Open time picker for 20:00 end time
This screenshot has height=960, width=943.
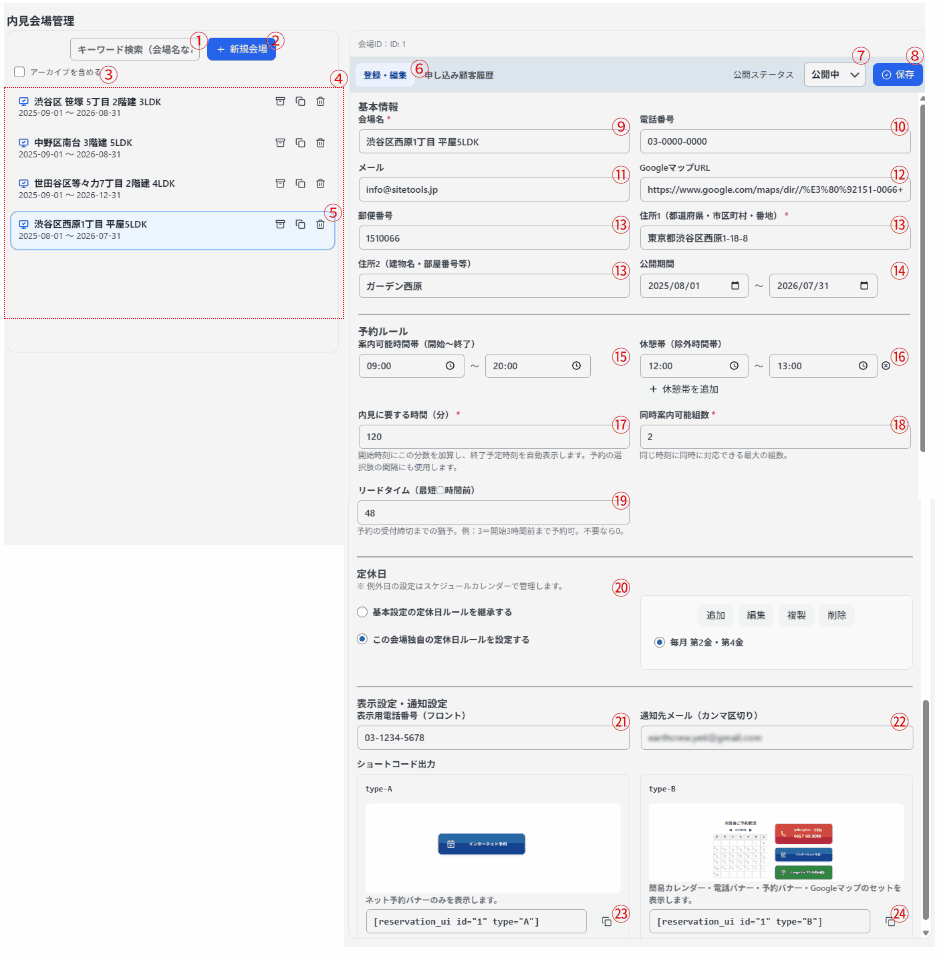tap(576, 367)
